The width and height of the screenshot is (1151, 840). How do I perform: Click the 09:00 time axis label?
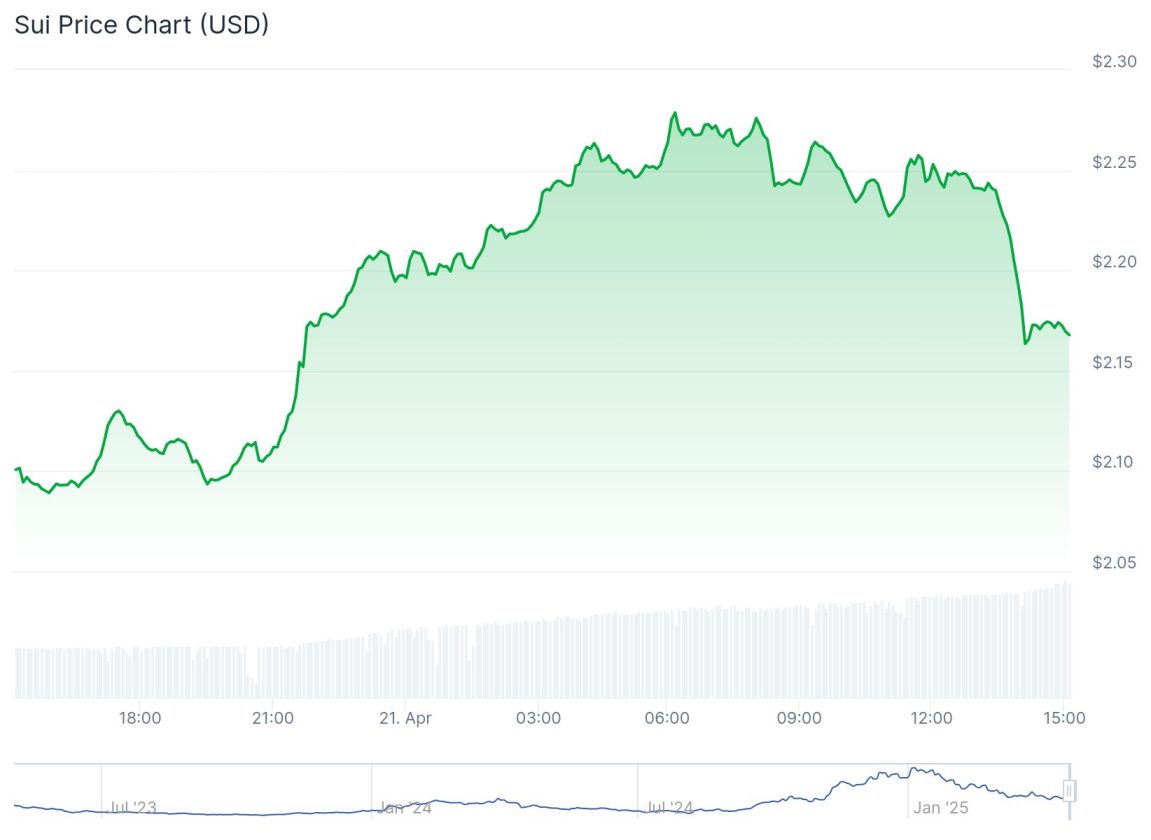tap(799, 718)
